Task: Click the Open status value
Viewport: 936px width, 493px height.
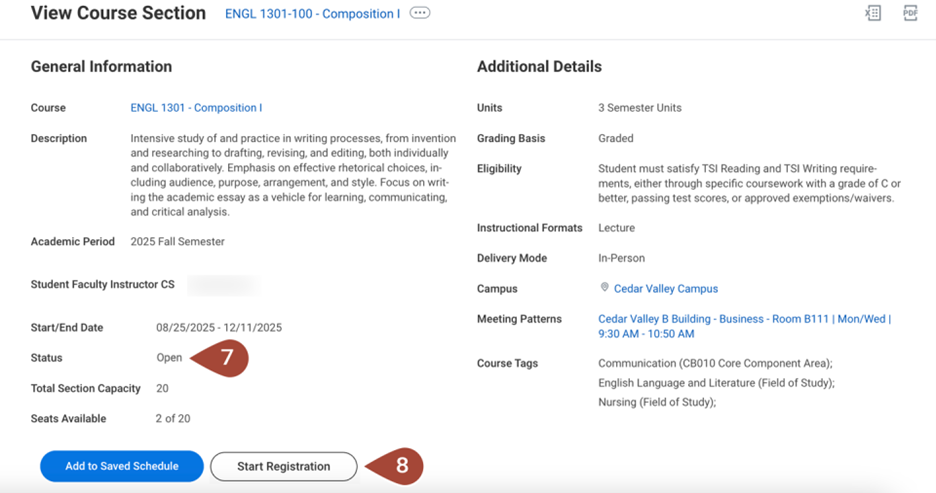Action: click(x=169, y=358)
